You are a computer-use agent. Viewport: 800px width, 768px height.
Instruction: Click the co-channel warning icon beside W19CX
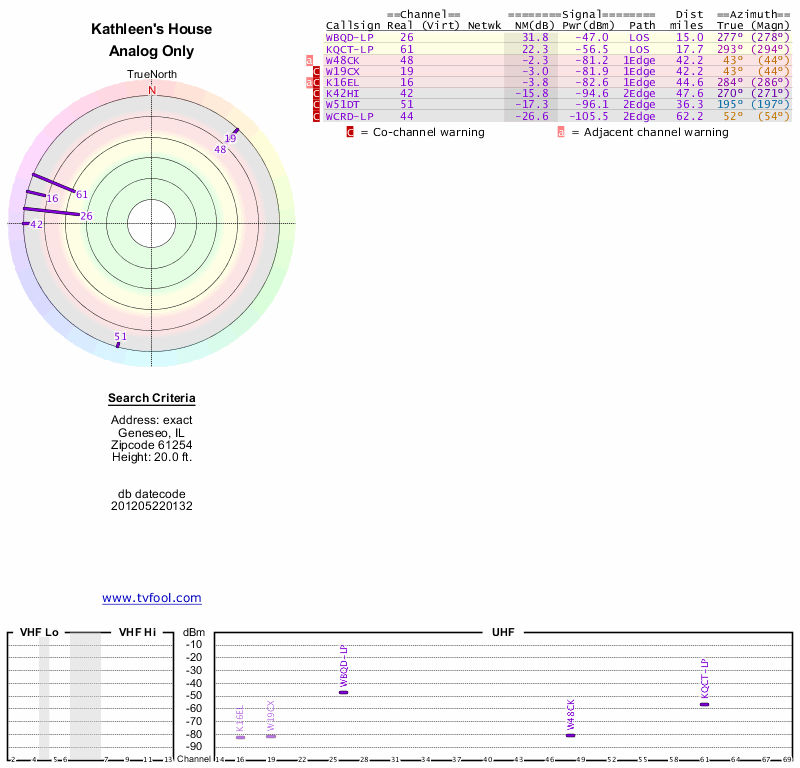tap(317, 71)
